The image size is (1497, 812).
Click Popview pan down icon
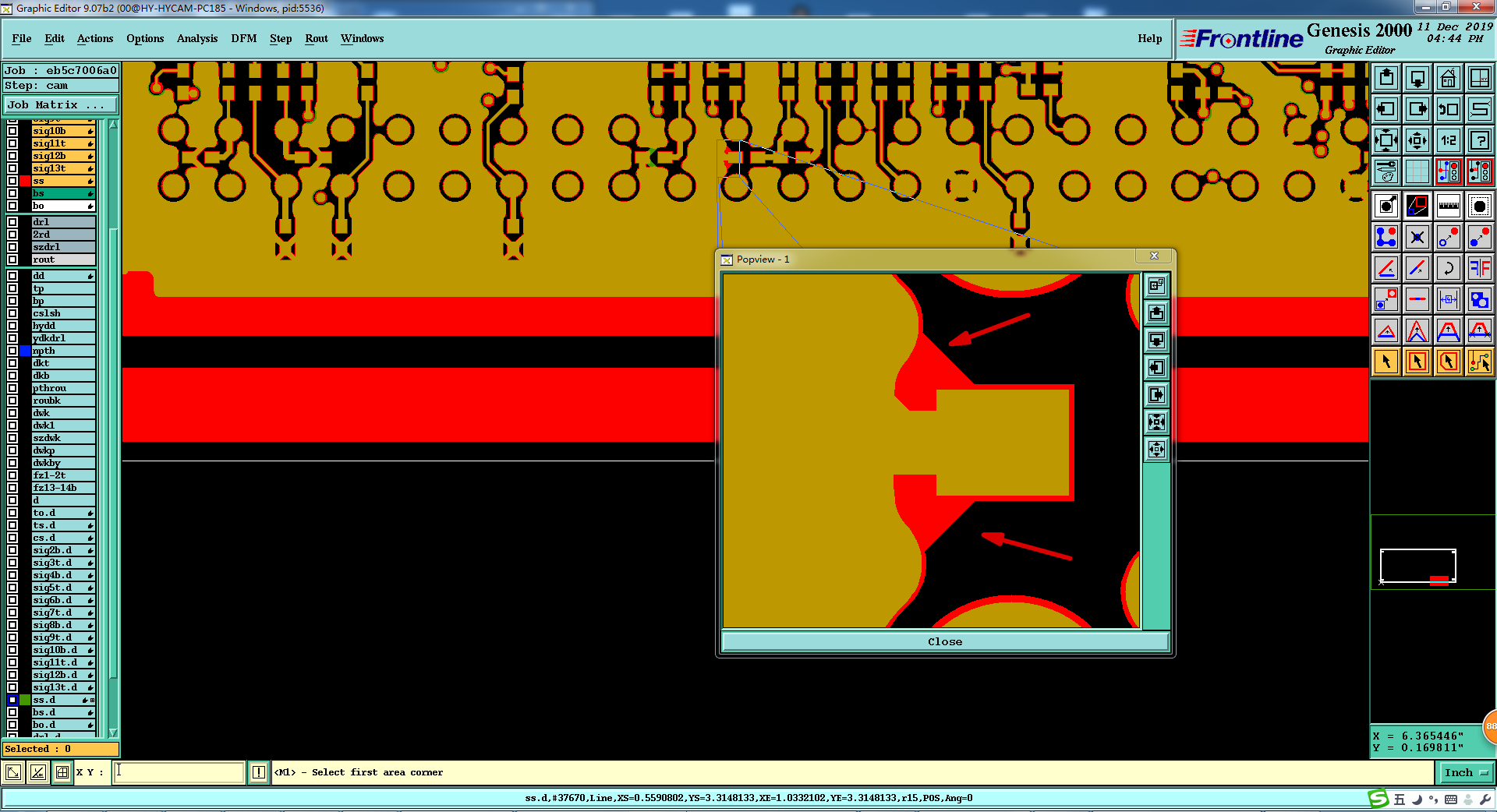(1156, 340)
